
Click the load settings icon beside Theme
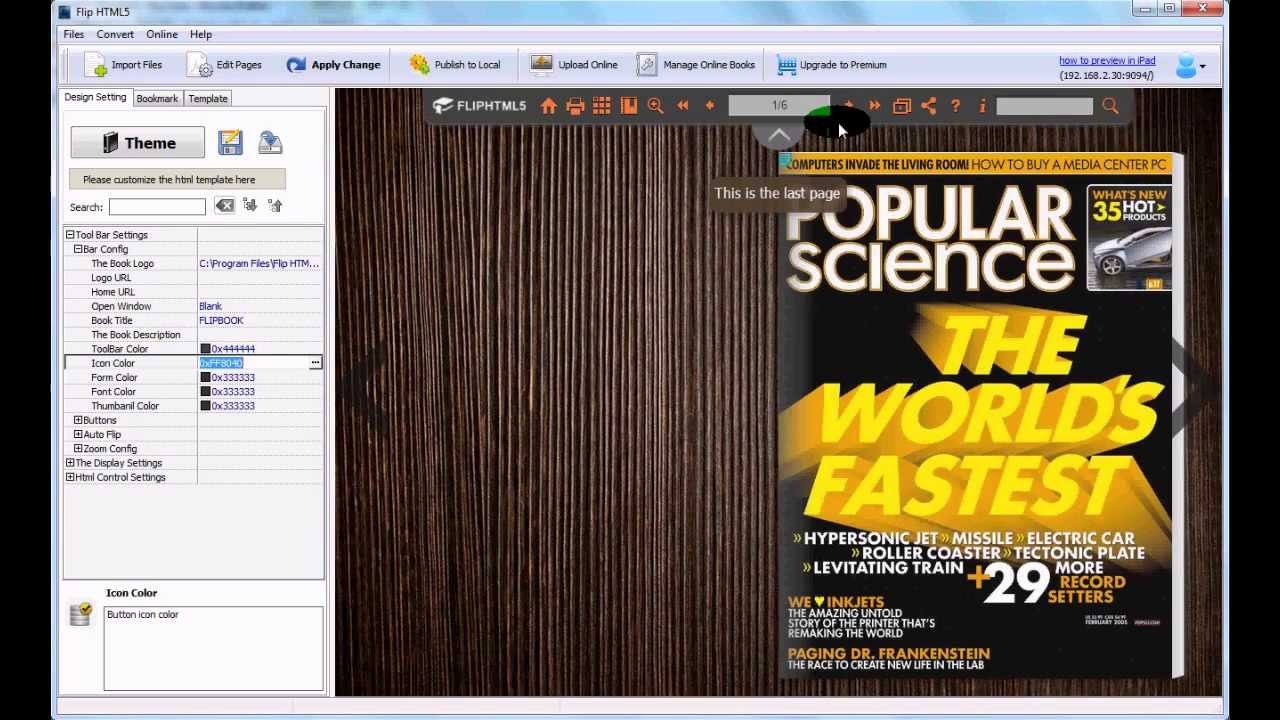pyautogui.click(x=270, y=143)
